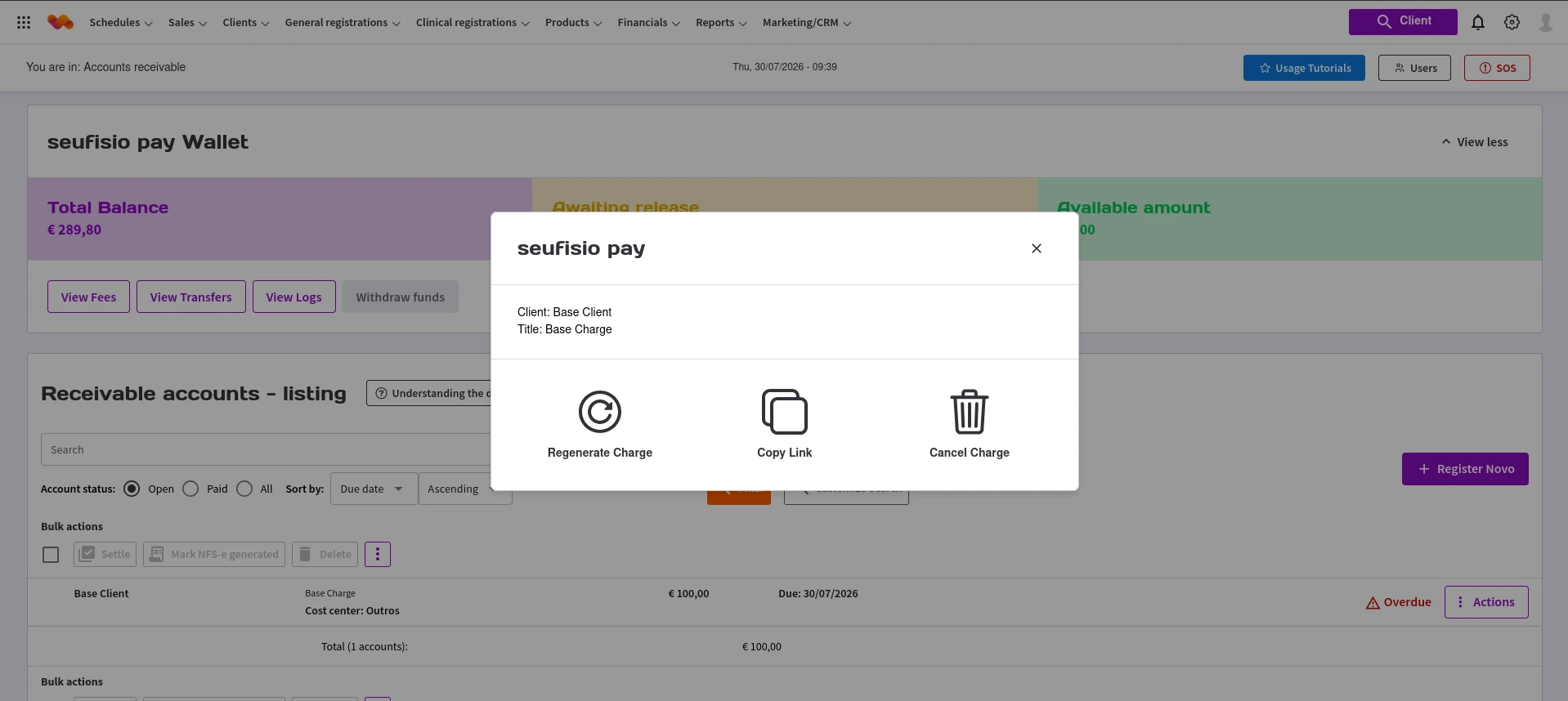Click the Cancel Charge trash icon

tap(970, 412)
